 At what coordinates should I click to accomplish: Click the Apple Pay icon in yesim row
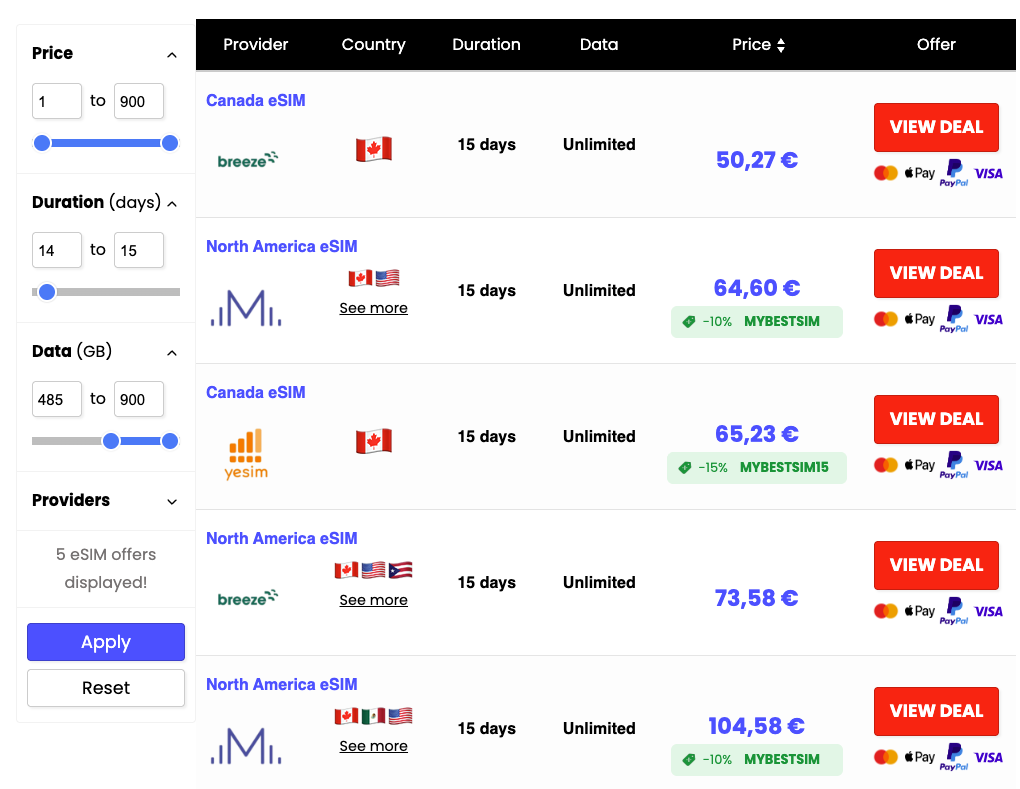point(919,465)
